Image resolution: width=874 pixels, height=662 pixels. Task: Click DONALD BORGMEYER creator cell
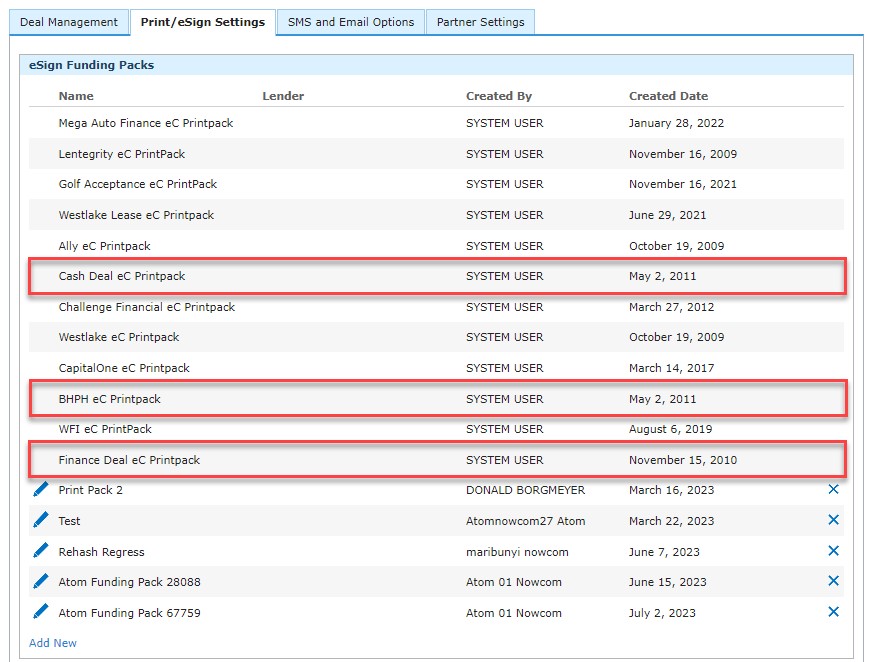point(526,490)
